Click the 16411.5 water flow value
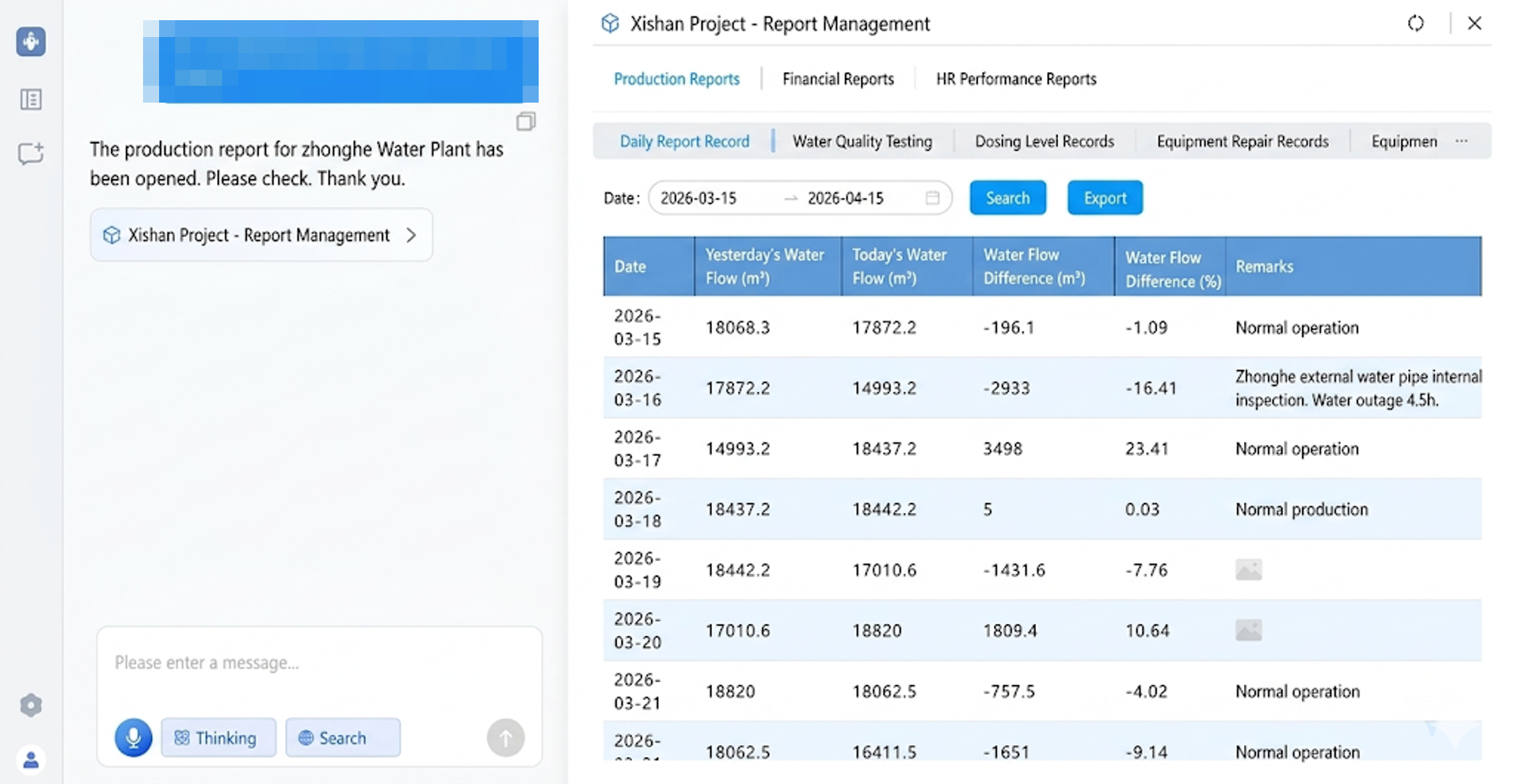This screenshot has height=784, width=1515. pos(884,752)
